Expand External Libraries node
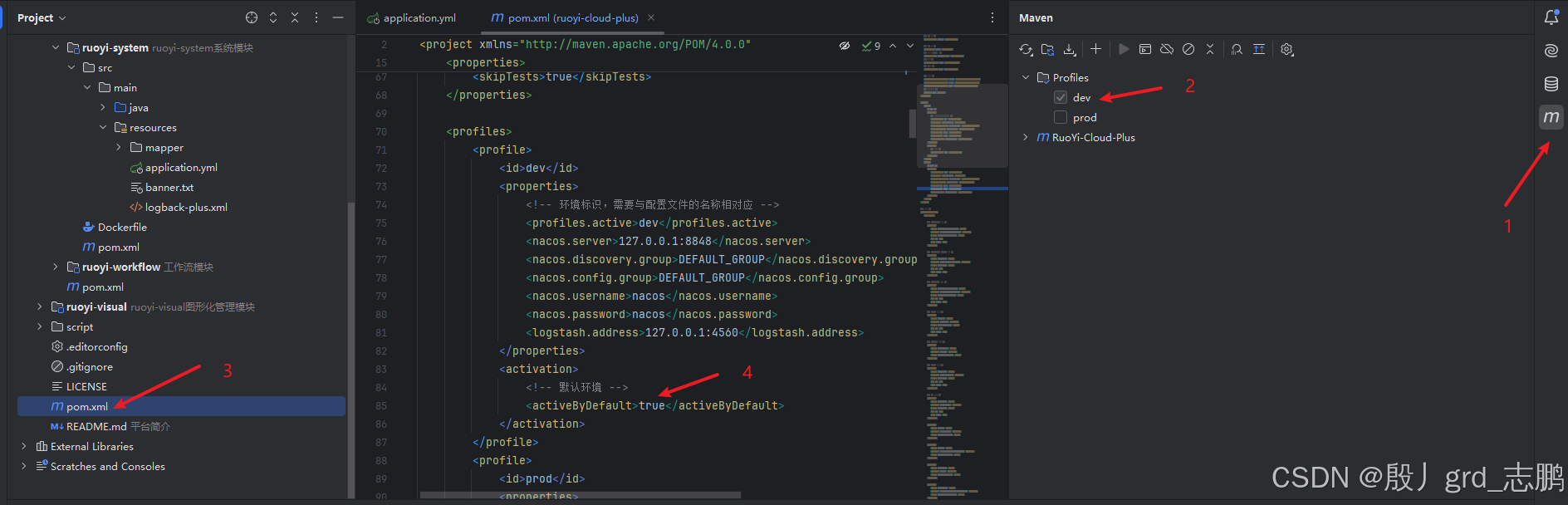The image size is (1568, 505). point(24,446)
